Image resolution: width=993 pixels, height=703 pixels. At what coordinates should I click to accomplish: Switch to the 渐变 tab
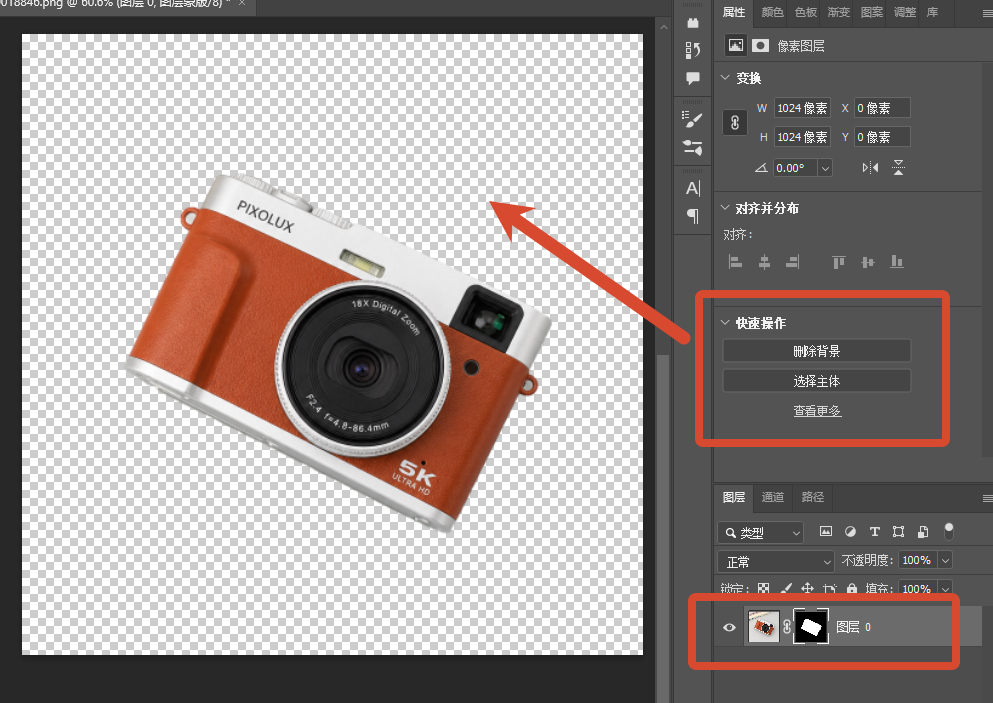[x=838, y=13]
